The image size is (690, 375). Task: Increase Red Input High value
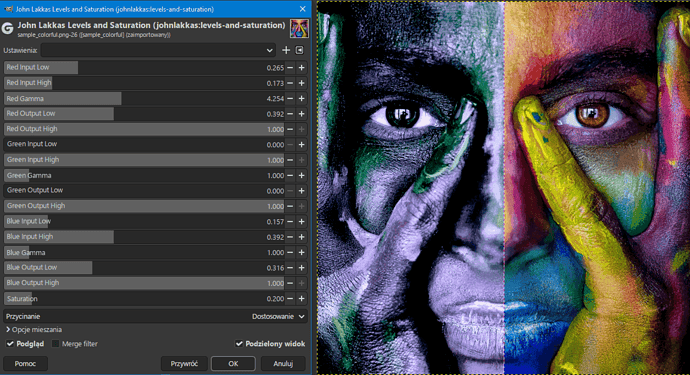click(x=301, y=83)
